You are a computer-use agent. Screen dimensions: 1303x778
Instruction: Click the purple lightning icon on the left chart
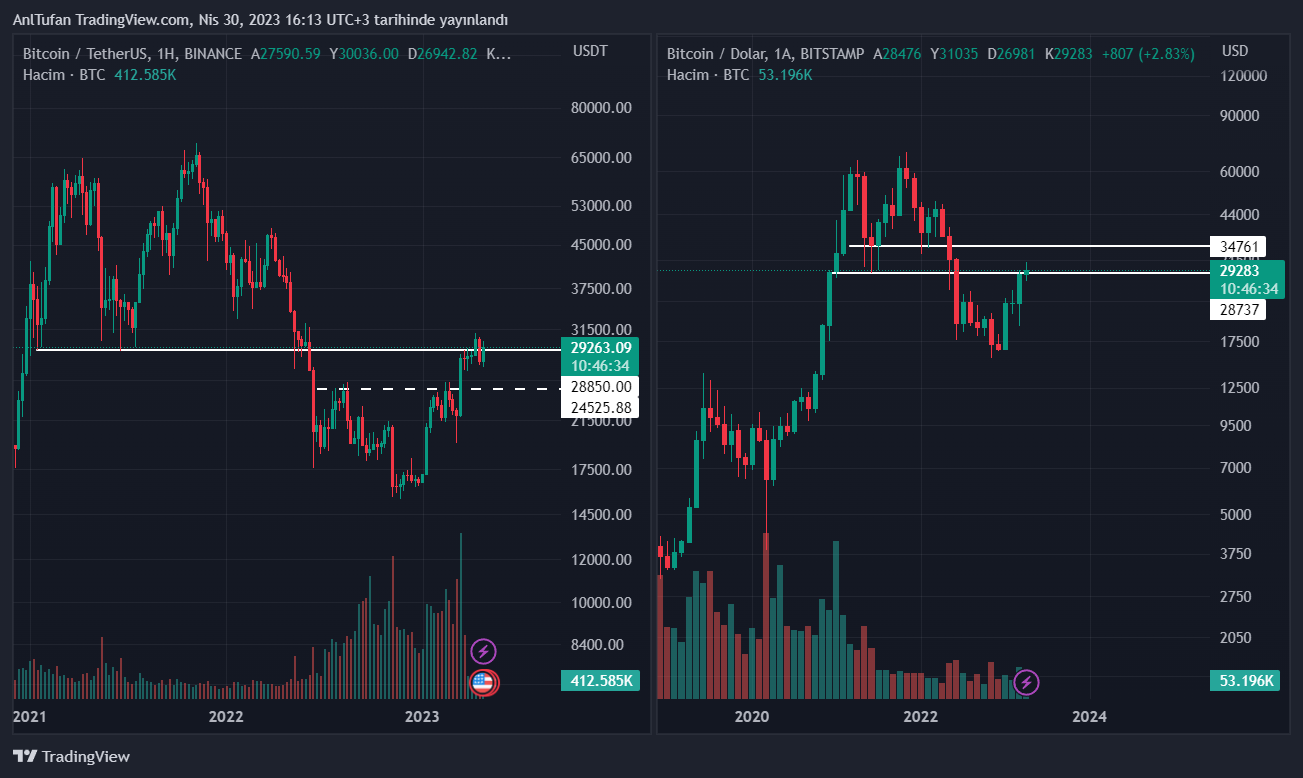[x=484, y=652]
